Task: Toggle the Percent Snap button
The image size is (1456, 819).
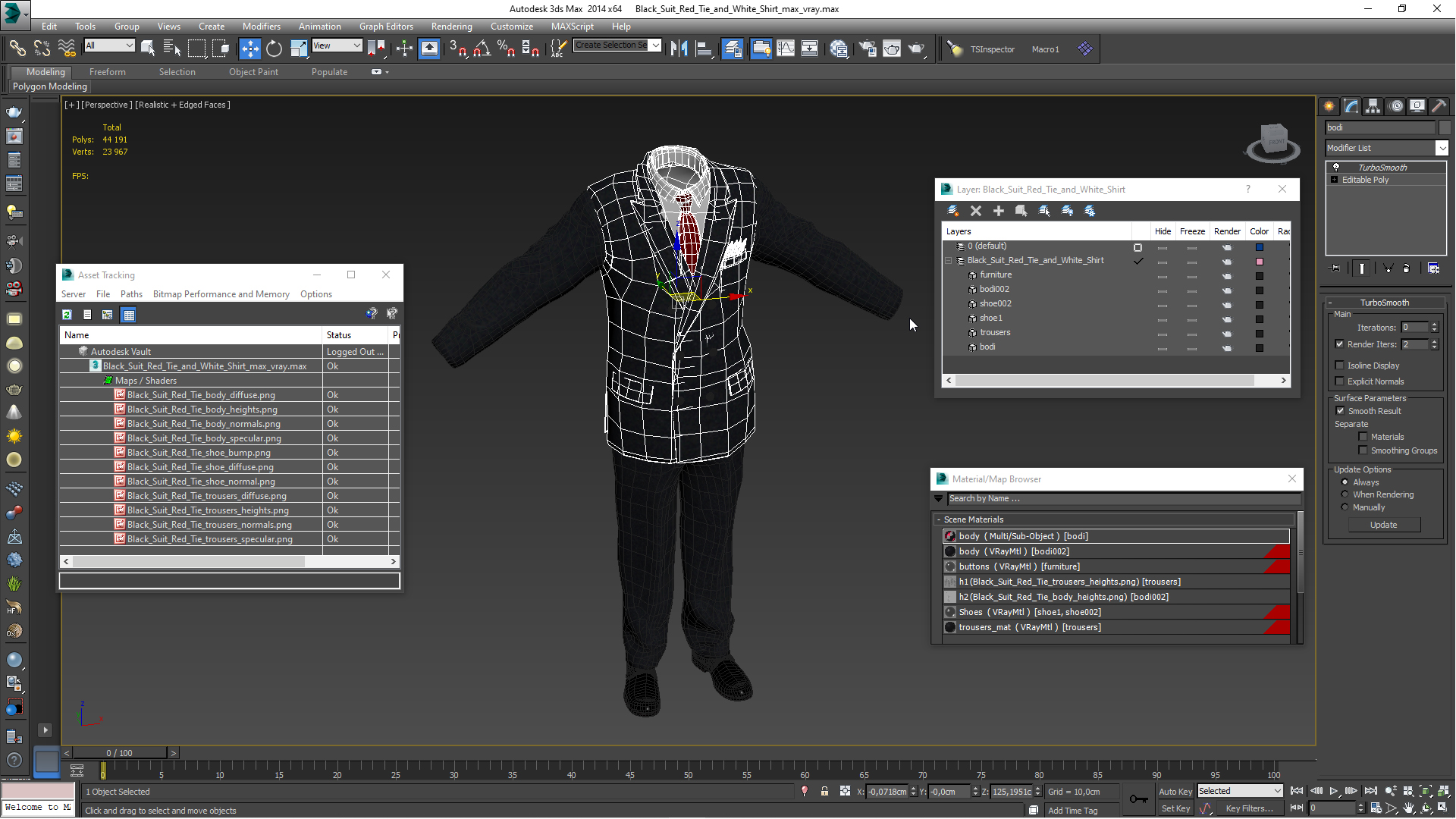Action: 506,49
